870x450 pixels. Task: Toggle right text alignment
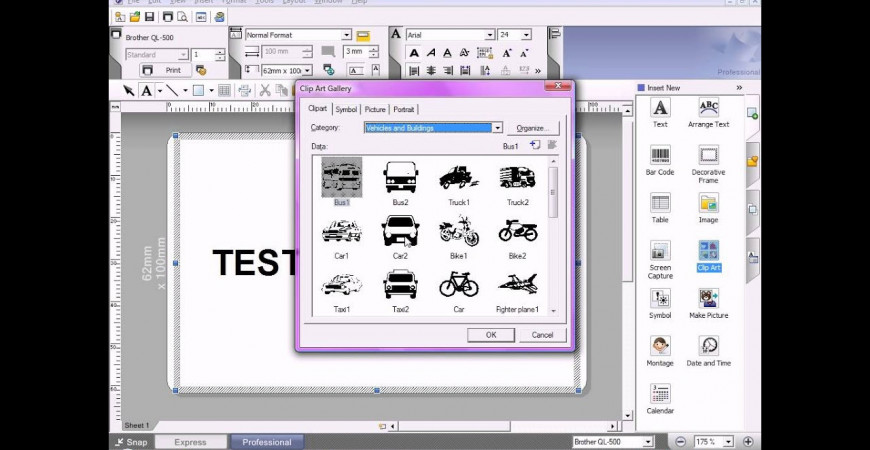[x=448, y=70]
